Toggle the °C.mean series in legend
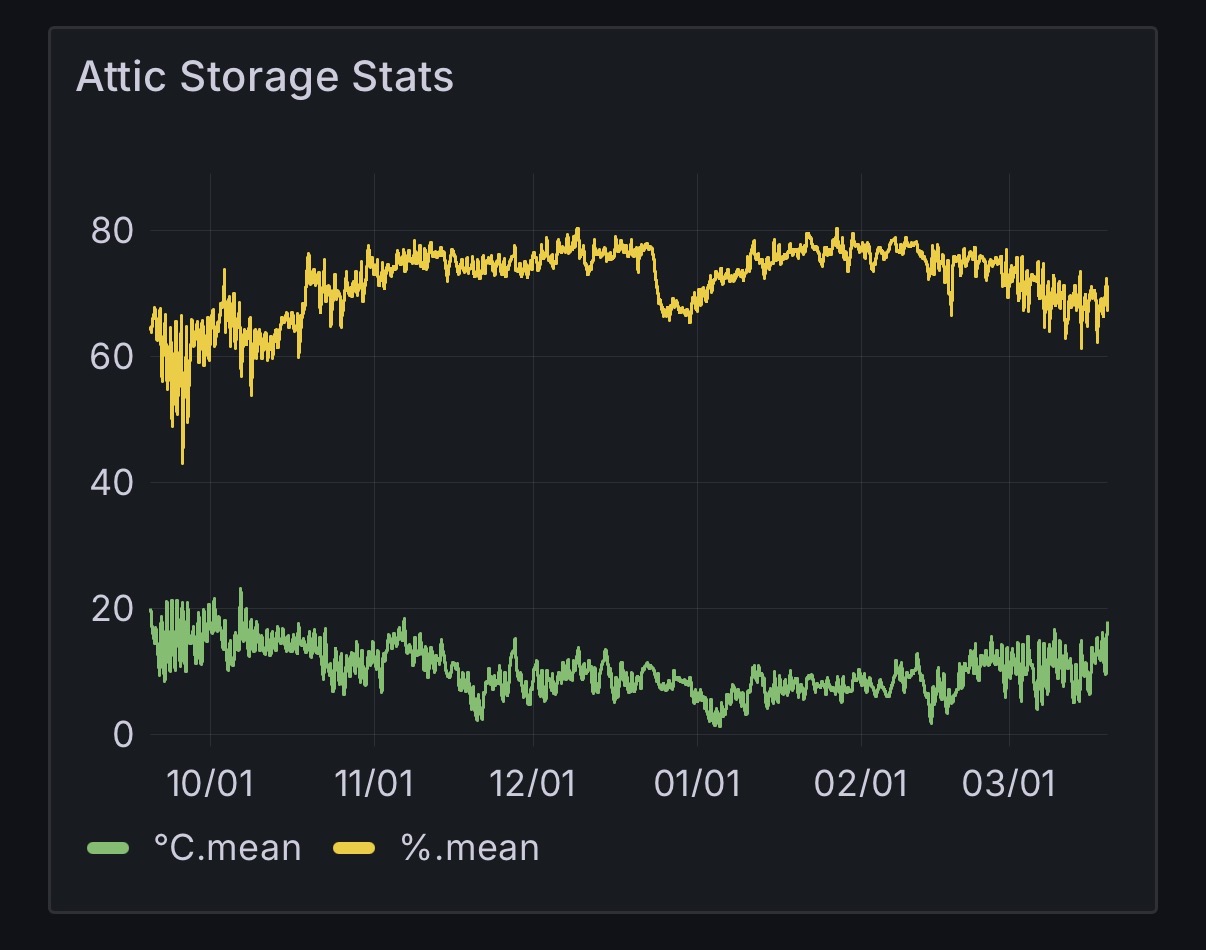This screenshot has height=950, width=1206. point(227,848)
